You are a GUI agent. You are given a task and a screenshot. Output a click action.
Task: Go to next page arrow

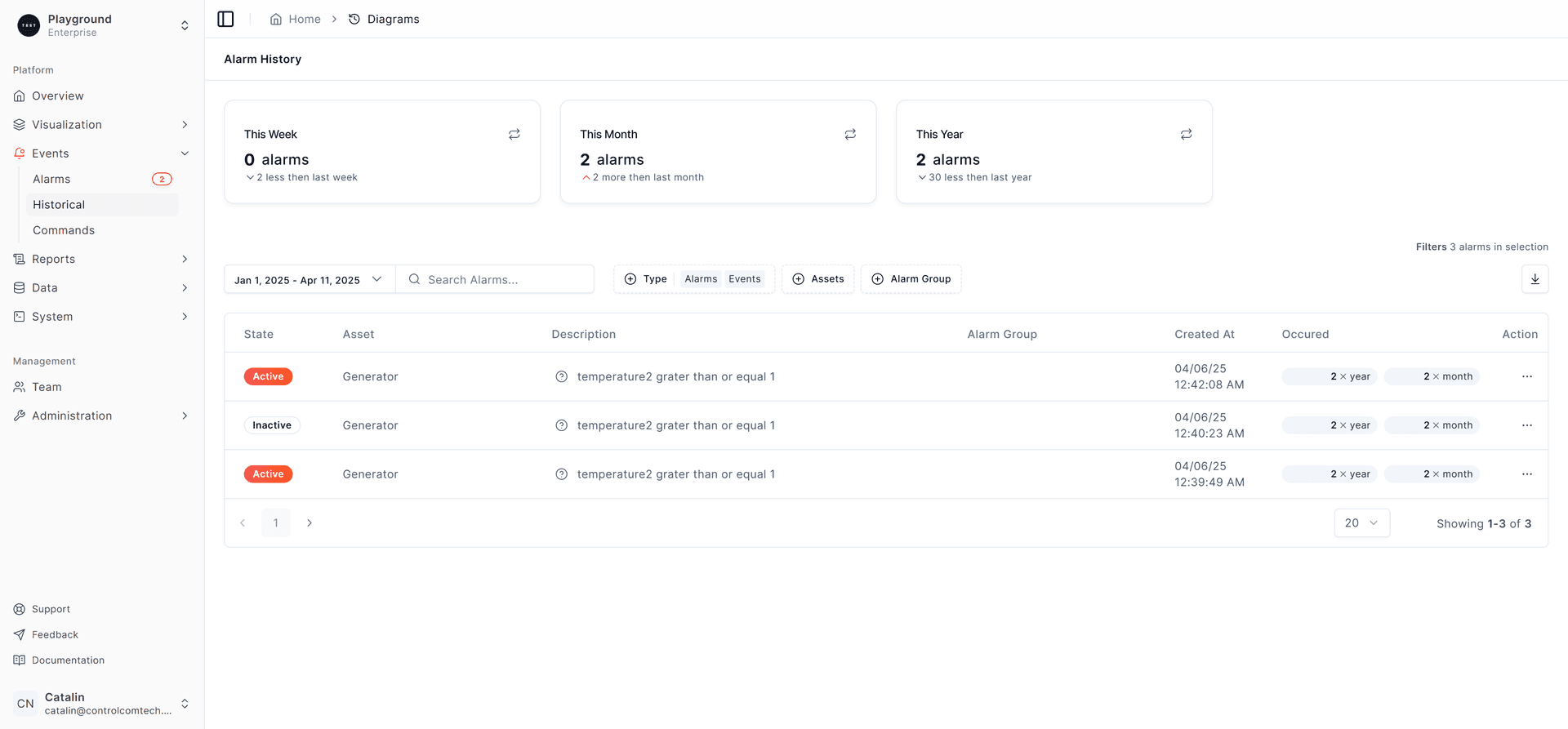point(310,523)
